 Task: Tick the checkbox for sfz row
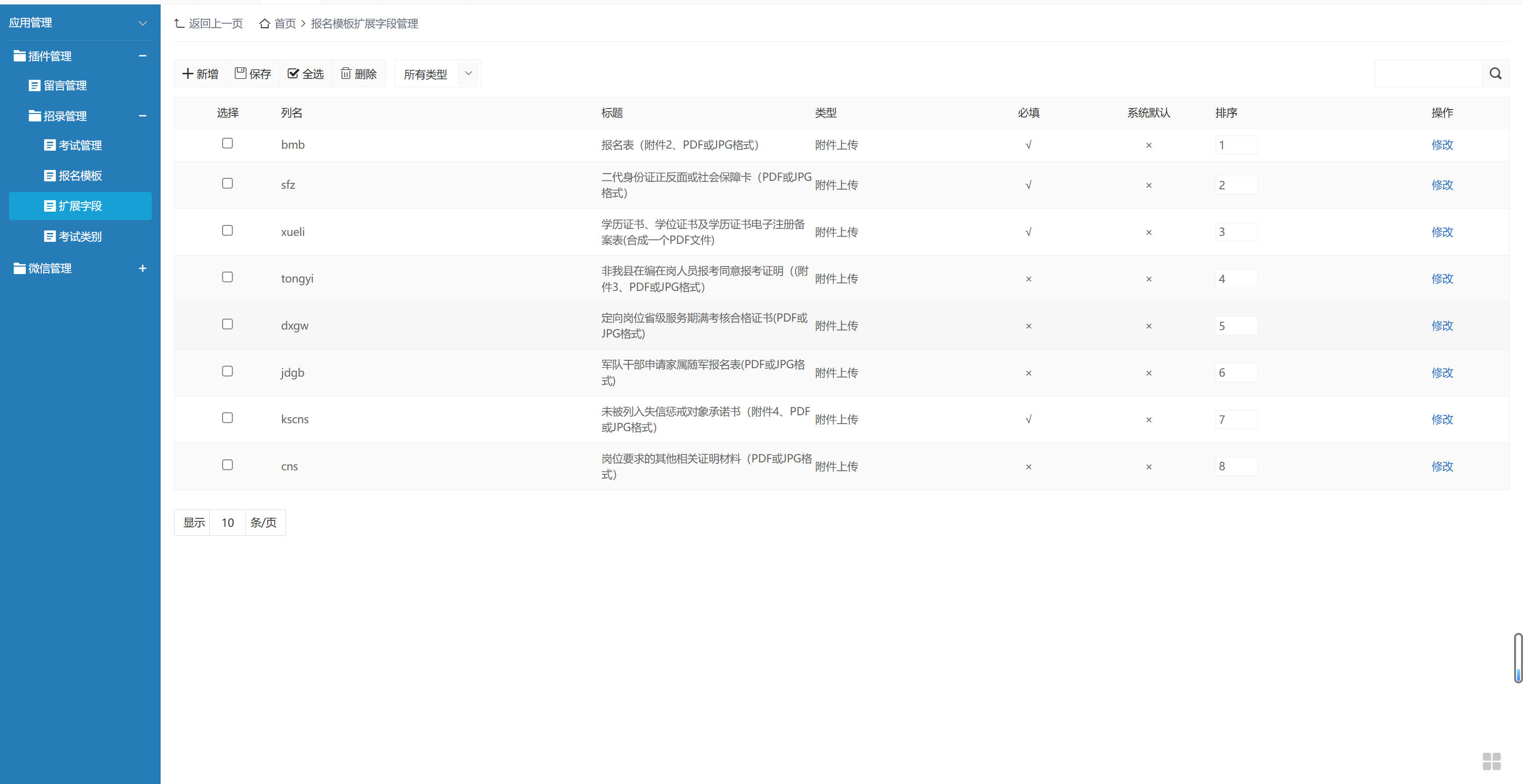coord(227,184)
